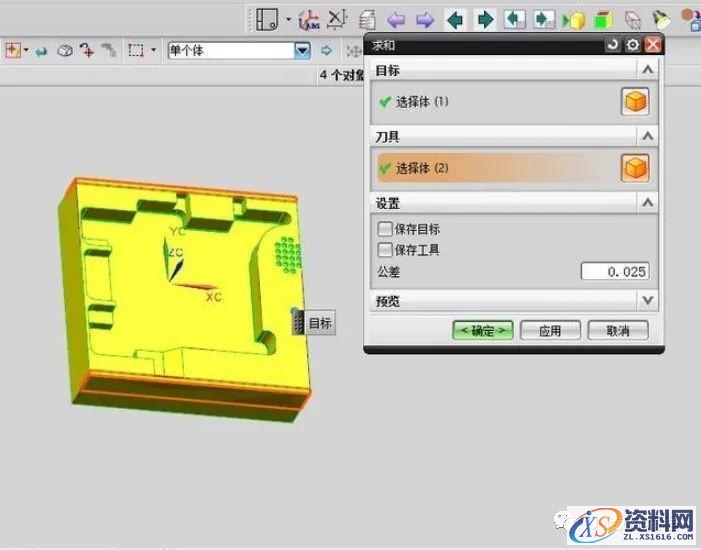The height and width of the screenshot is (550, 701).
Task: Enable the 保存工具 checkbox
Action: tap(385, 250)
